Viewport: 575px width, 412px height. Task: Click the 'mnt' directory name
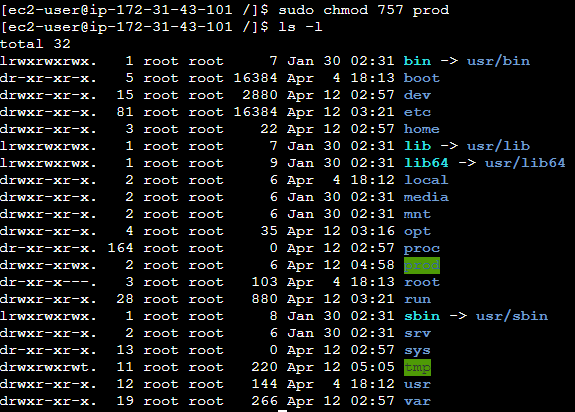point(417,214)
